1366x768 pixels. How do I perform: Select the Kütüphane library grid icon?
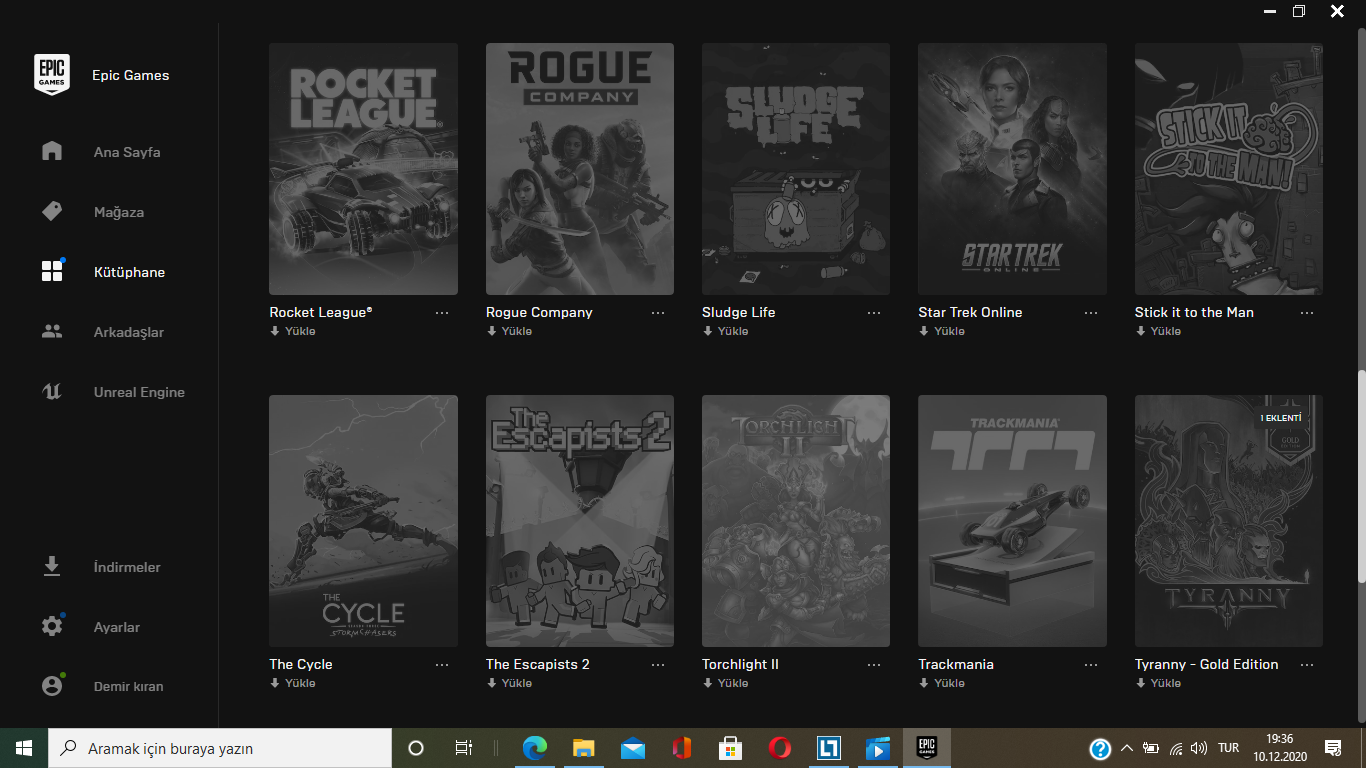point(52,272)
